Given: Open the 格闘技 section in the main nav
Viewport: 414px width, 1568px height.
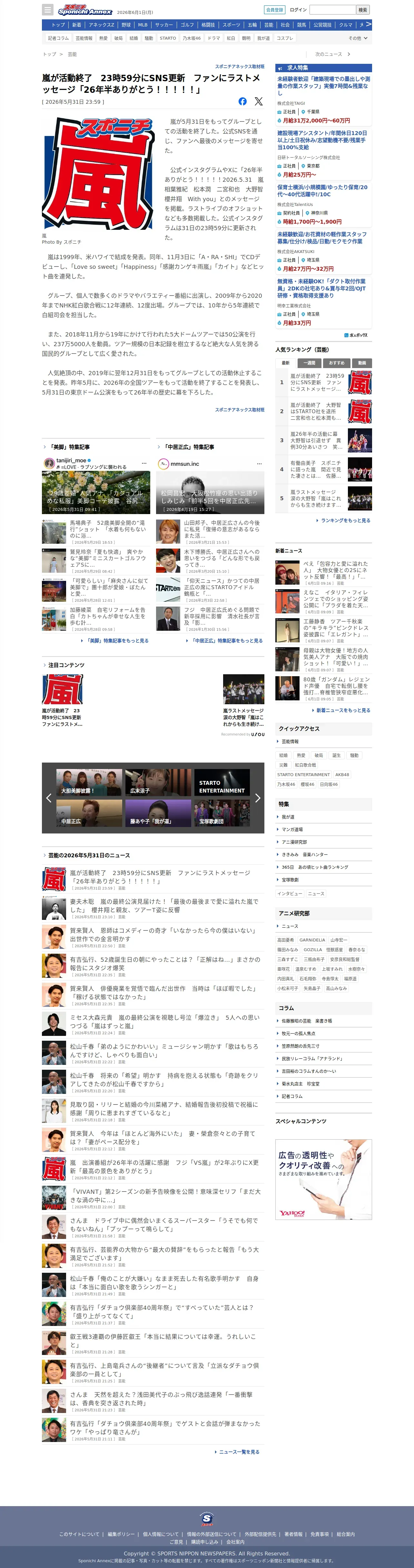Looking at the screenshot, I should click(208, 25).
